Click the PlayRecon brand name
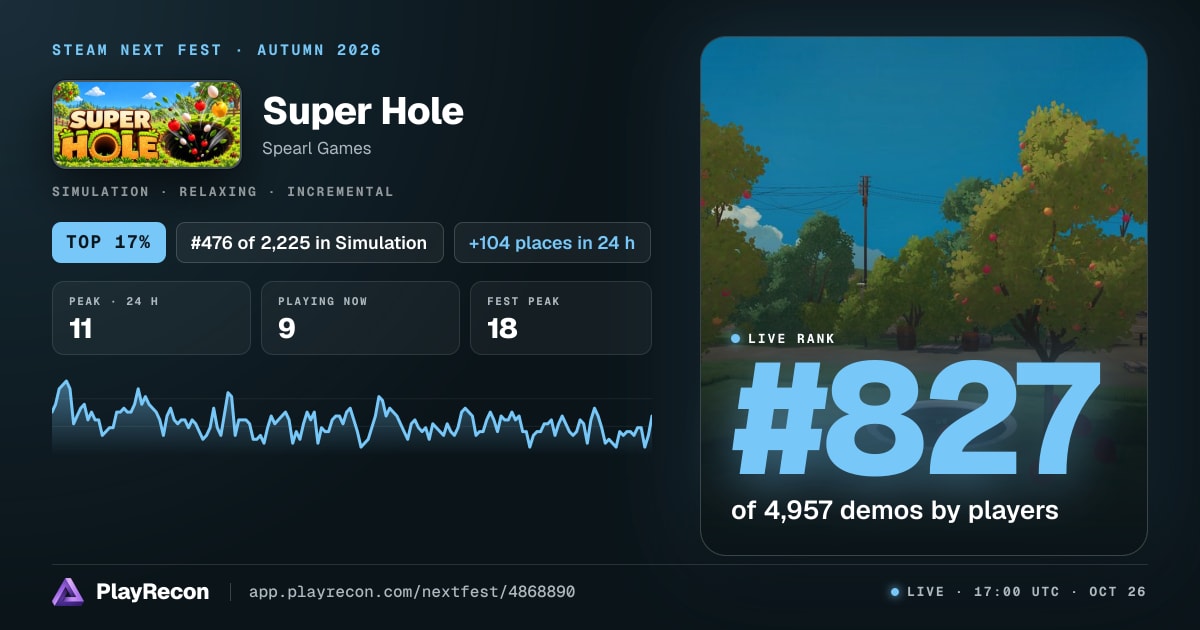The height and width of the screenshot is (630, 1200). point(152,592)
